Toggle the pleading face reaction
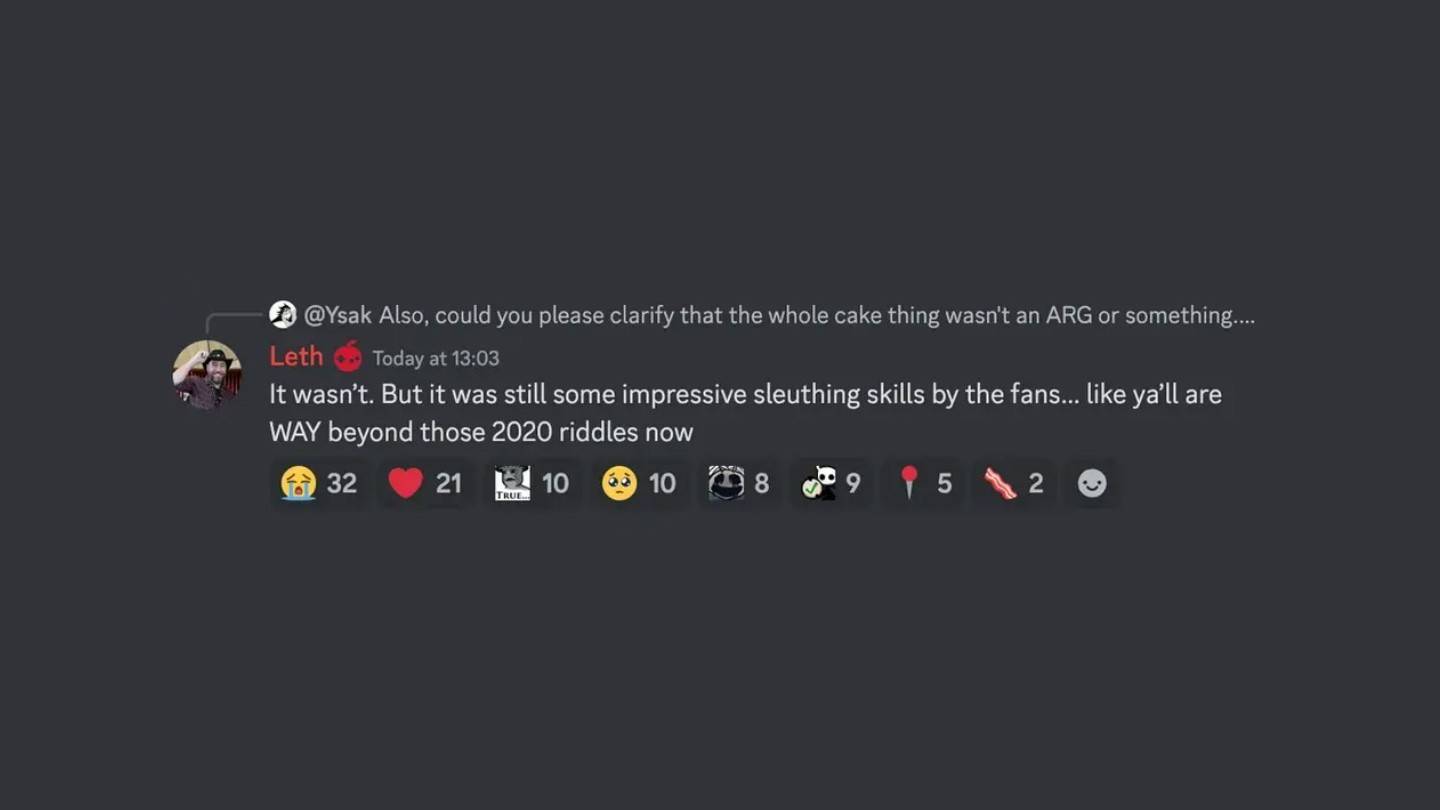Image resolution: width=1440 pixels, height=810 pixels. (x=618, y=483)
